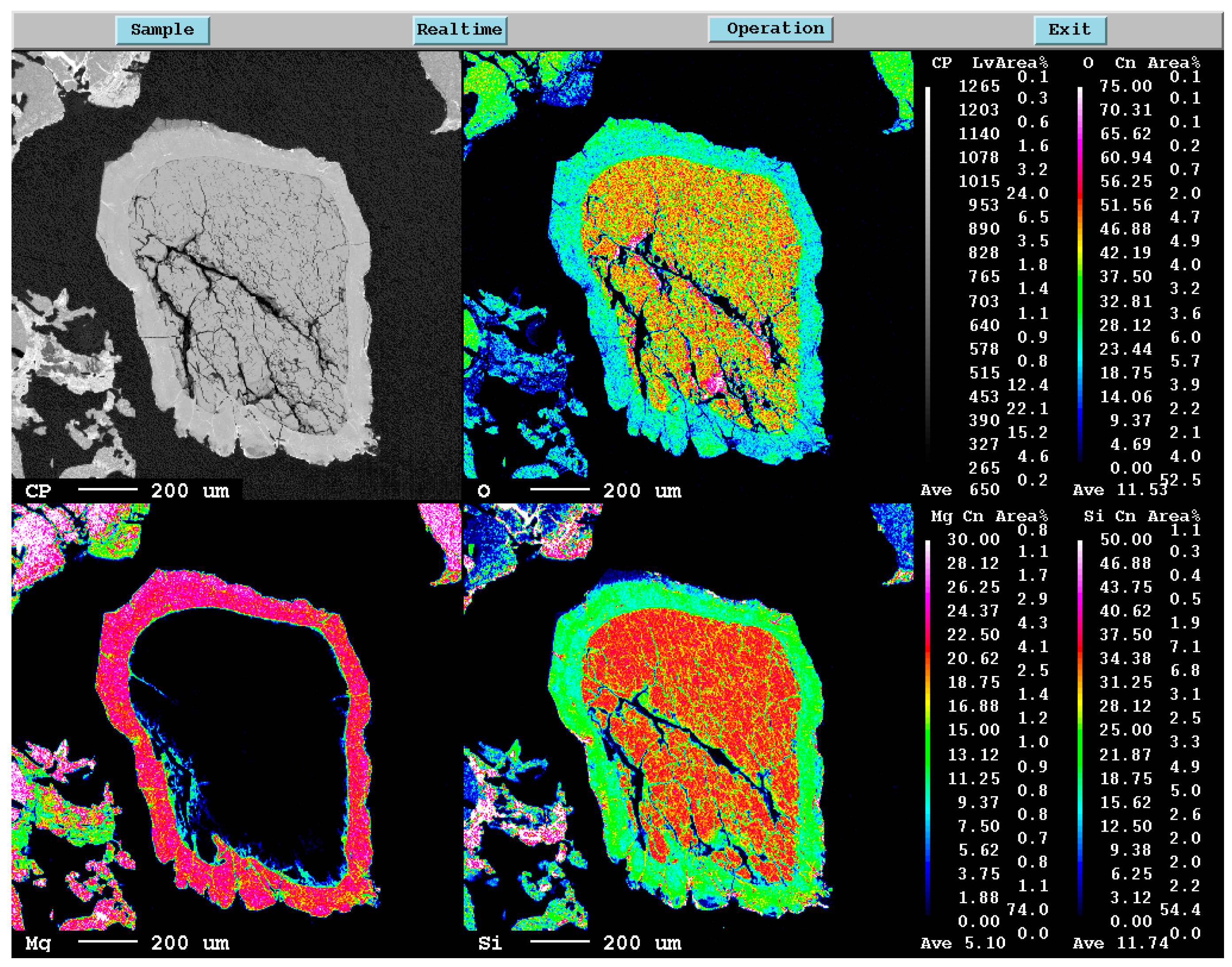Click the Si legend value 50.00
The width and height of the screenshot is (1232, 967).
(1125, 539)
